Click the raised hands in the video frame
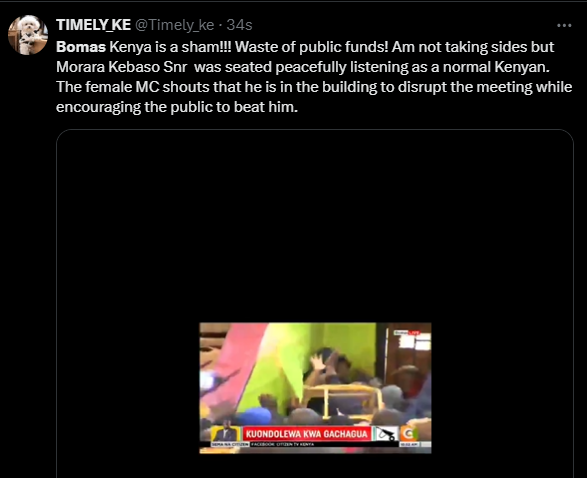Viewport: 587px width, 478px height. pos(321,362)
